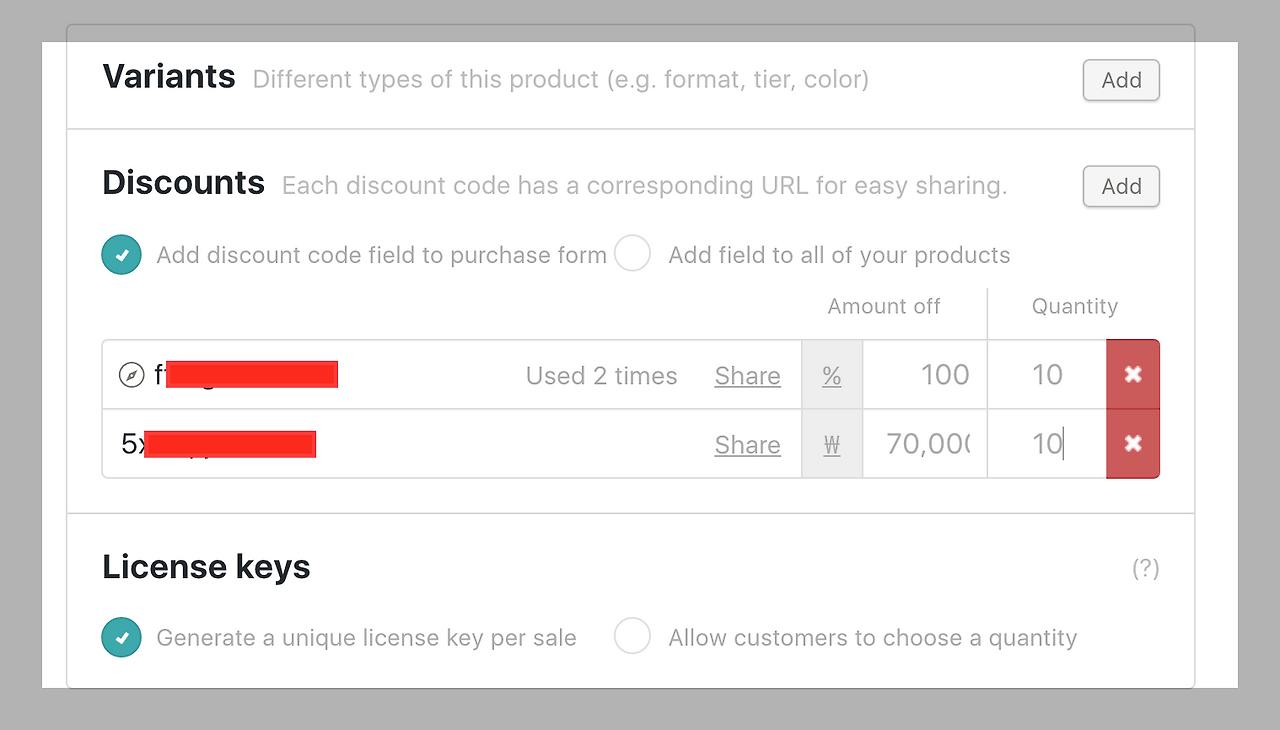Open Share link for the first discount
This screenshot has width=1280, height=730.
[747, 376]
